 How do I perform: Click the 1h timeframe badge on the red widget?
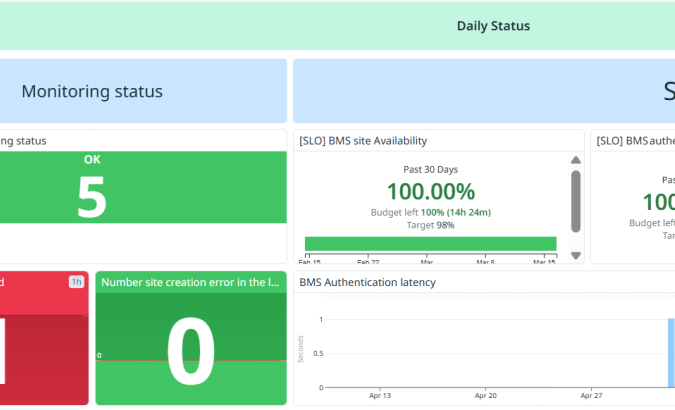76,282
